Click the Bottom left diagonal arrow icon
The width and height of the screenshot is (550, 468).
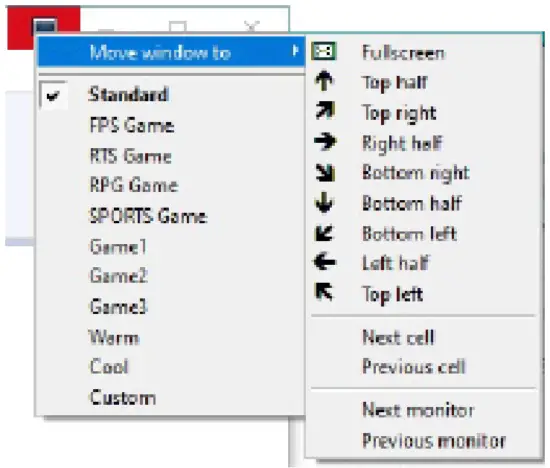[324, 233]
